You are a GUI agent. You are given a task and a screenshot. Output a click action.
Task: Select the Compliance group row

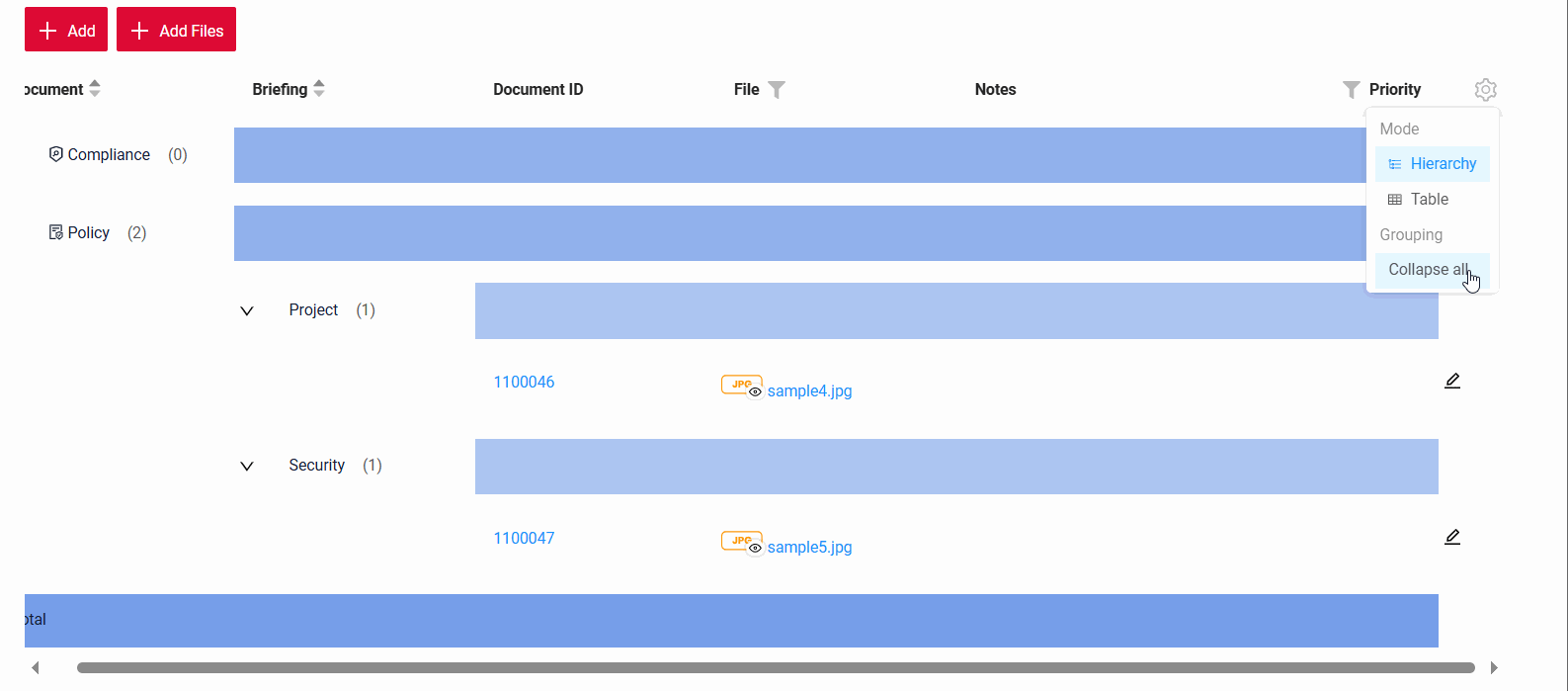[x=109, y=155]
